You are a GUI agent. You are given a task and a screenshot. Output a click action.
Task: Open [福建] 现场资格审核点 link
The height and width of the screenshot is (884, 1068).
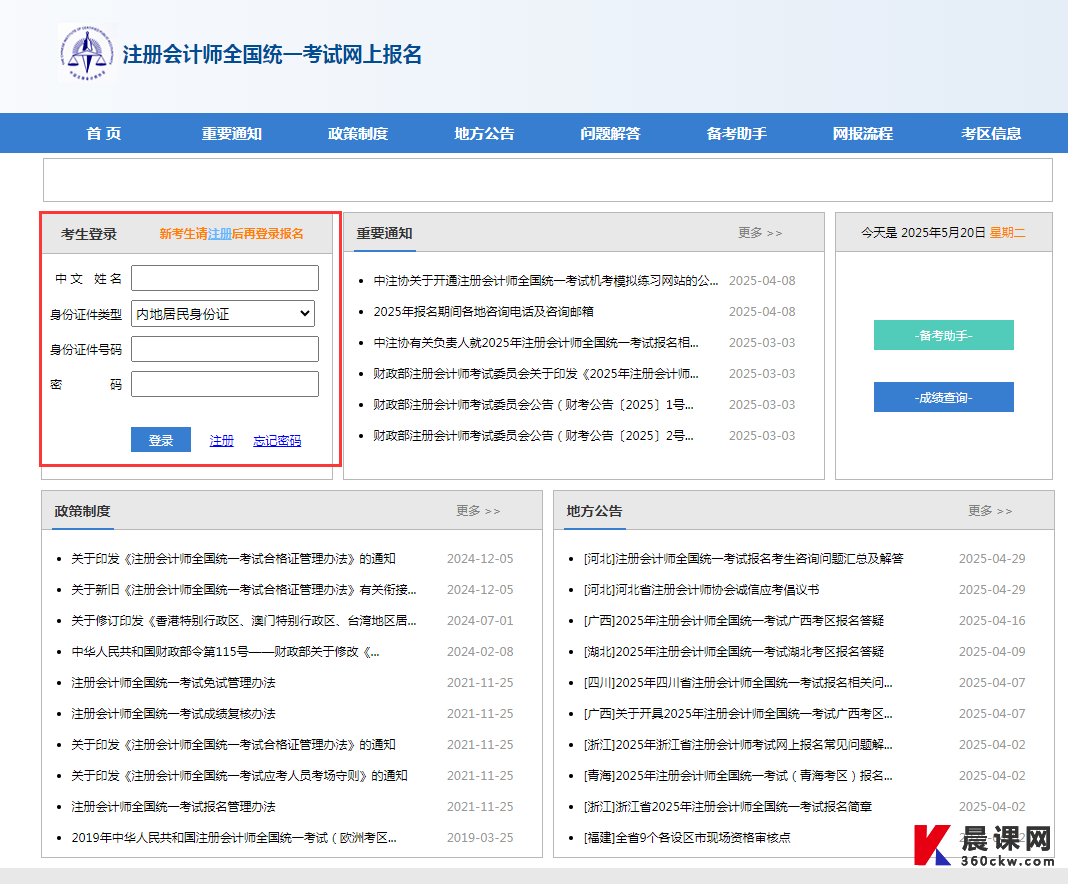coord(687,838)
